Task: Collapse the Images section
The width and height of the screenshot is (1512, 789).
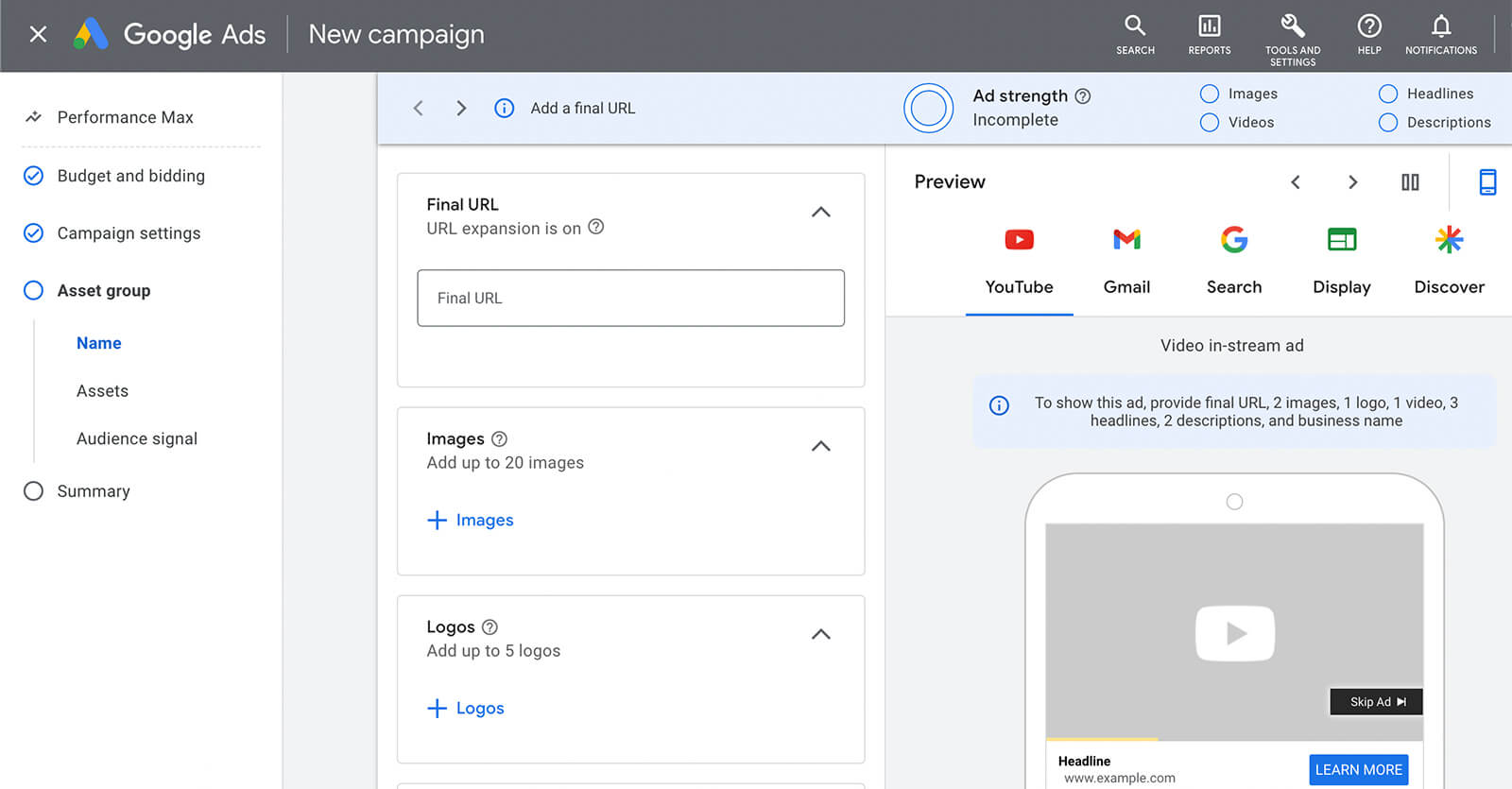Action: point(821,446)
